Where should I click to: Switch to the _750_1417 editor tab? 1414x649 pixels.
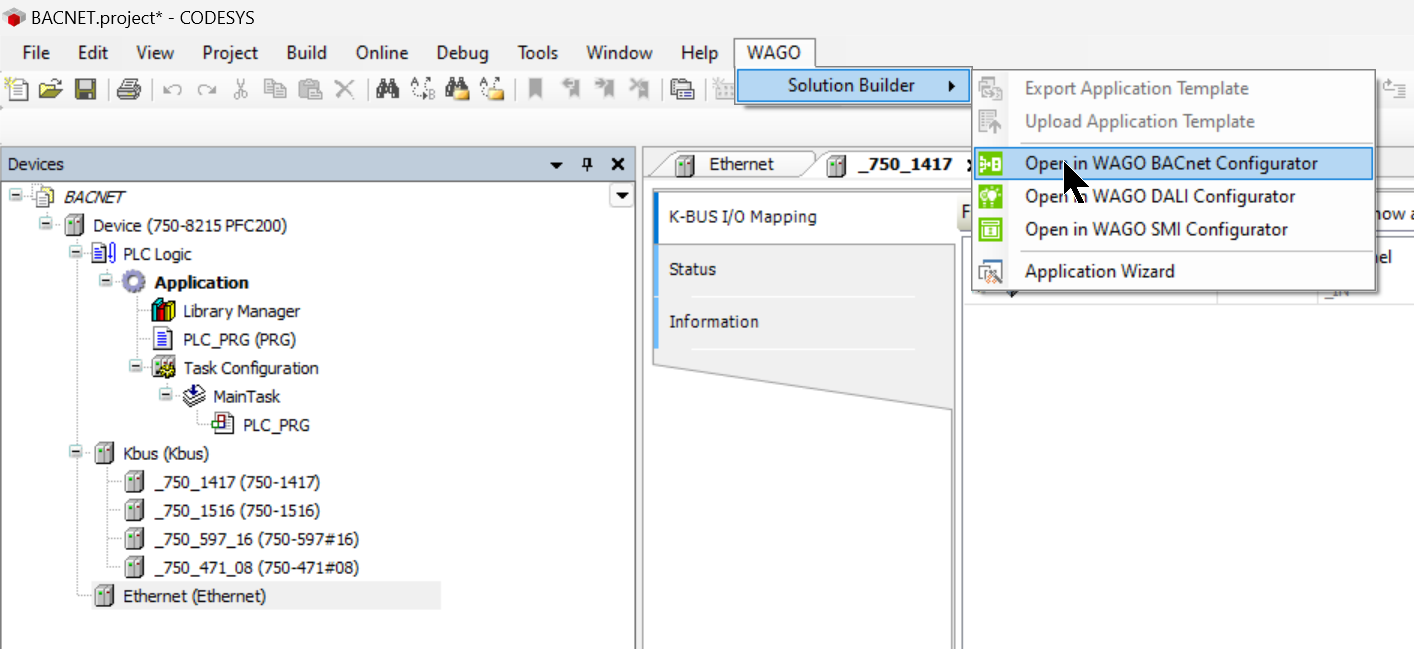[x=904, y=164]
